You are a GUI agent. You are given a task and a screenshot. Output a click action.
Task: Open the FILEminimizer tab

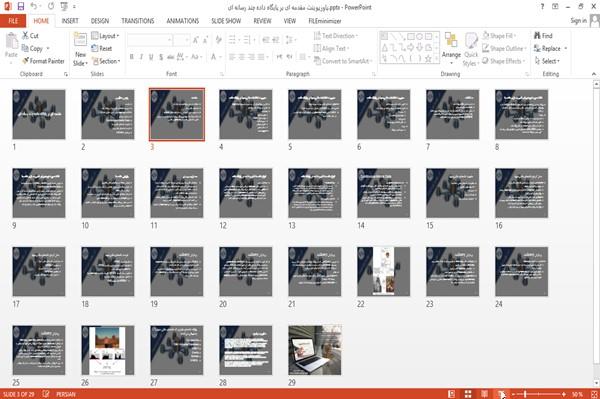click(x=325, y=21)
